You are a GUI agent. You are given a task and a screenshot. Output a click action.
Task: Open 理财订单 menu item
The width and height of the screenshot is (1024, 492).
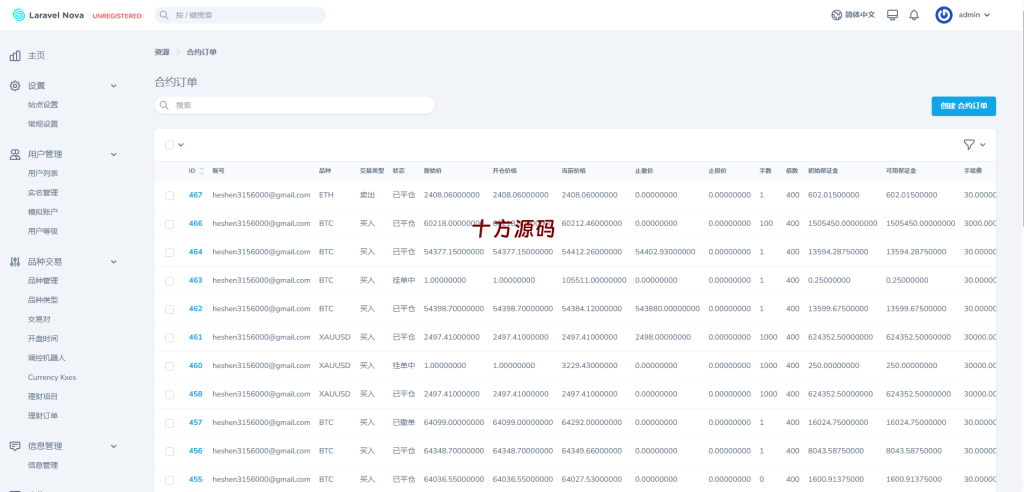pos(43,416)
